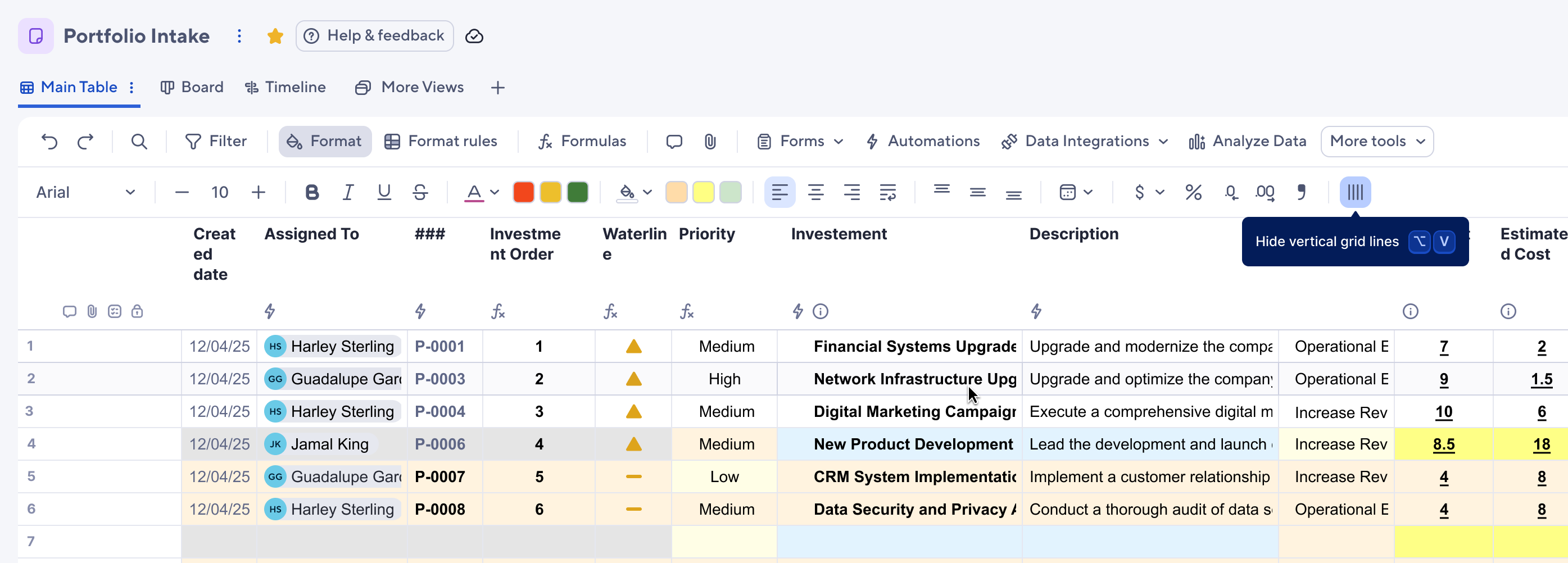Open the search magnifier tool

point(139,142)
